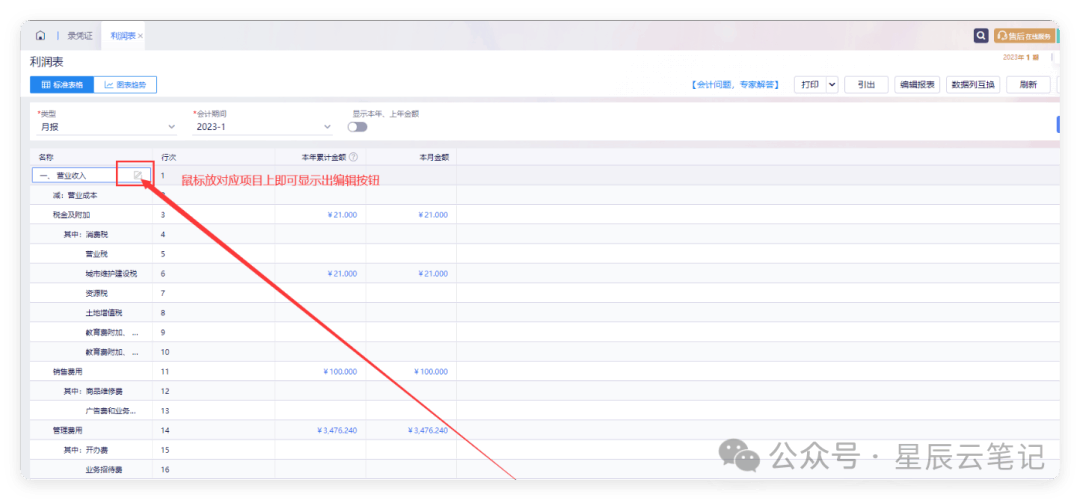Click the edit pencil icon beside 营业收入
1080x500 pixels.
(138, 175)
